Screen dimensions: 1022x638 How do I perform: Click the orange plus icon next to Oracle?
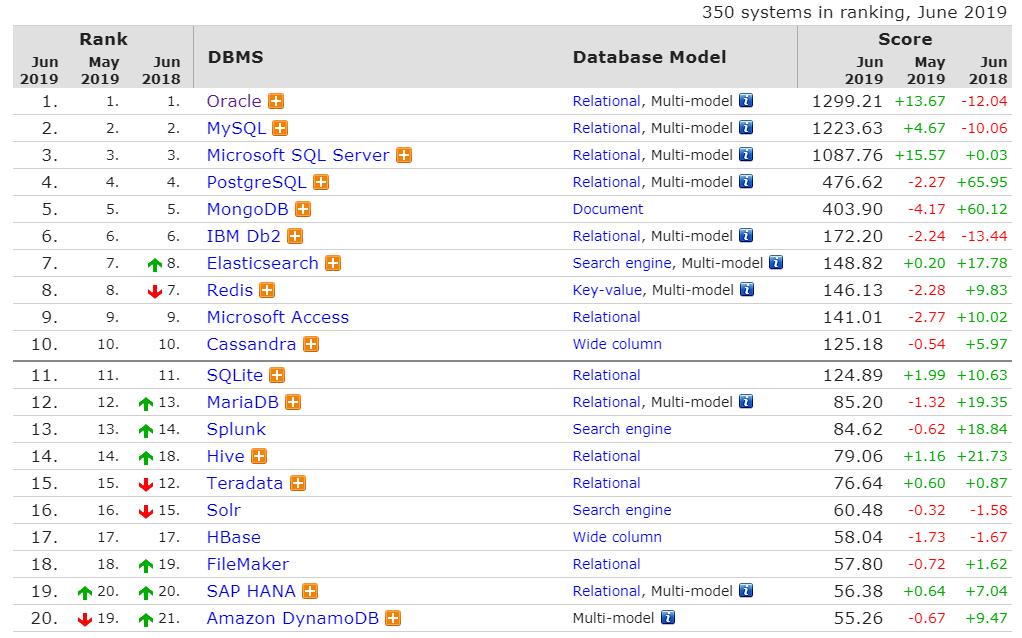(x=276, y=101)
